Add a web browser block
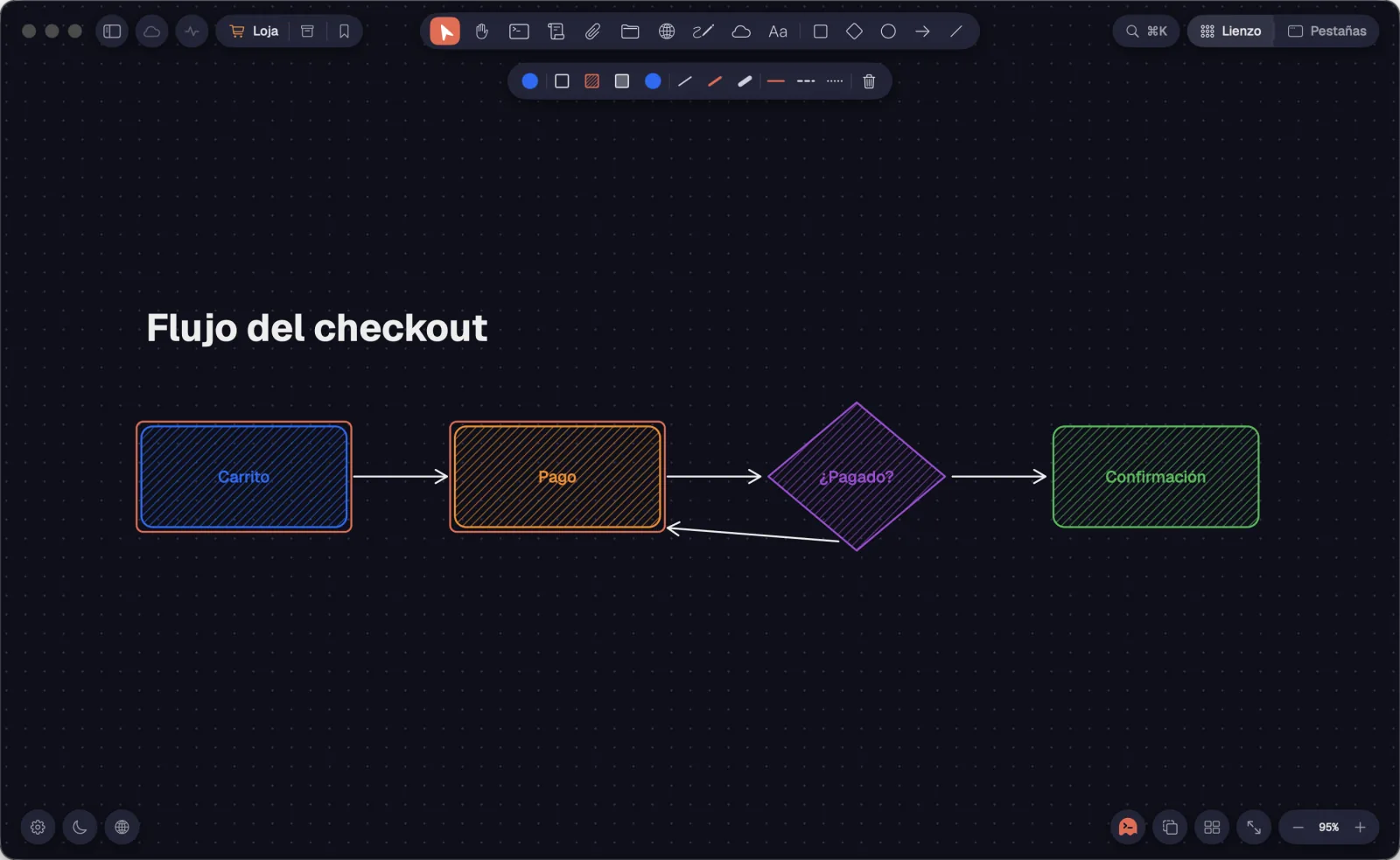This screenshot has height=860, width=1400. click(667, 31)
